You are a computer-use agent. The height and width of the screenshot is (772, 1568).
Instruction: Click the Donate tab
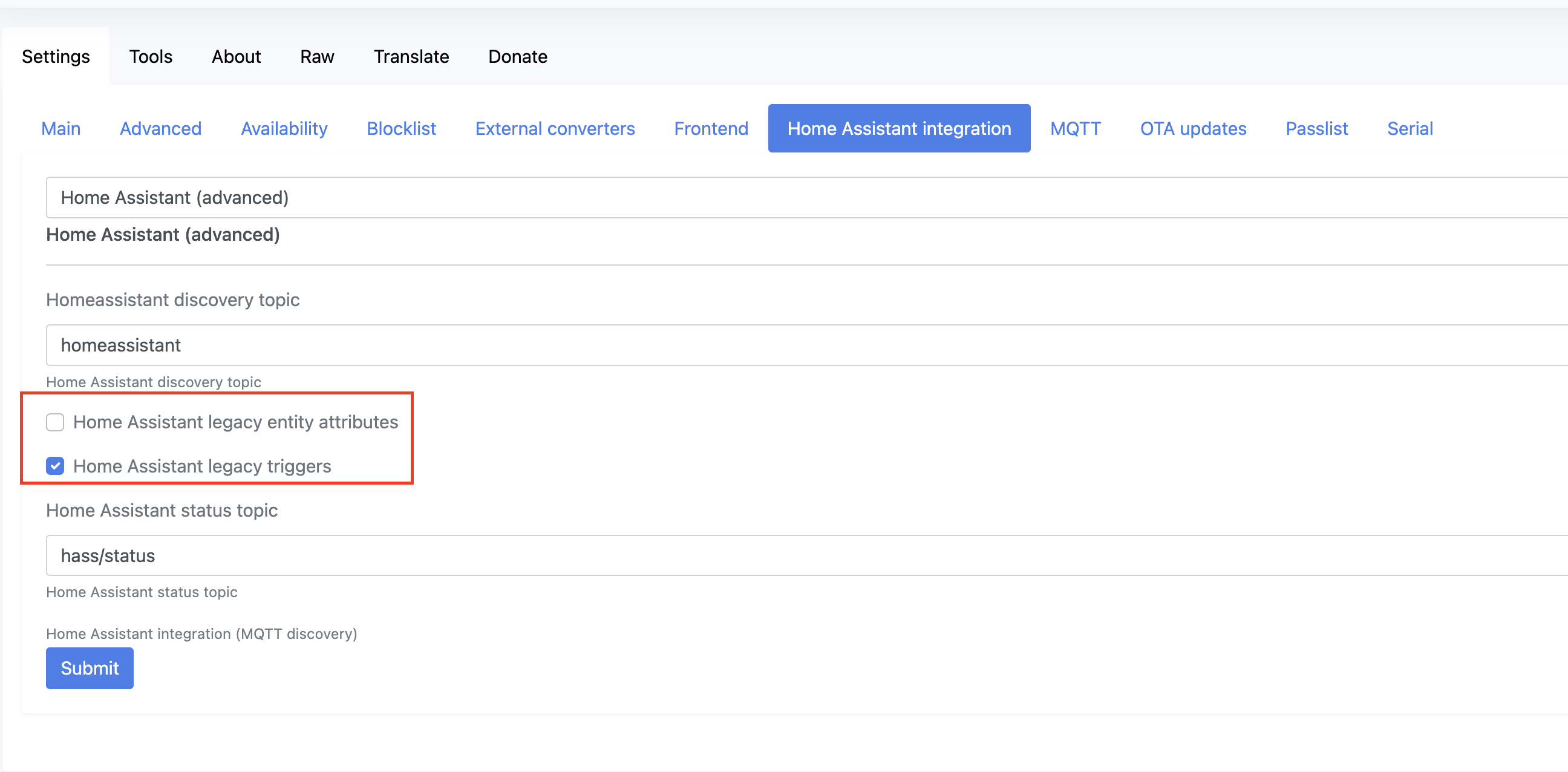(x=517, y=57)
